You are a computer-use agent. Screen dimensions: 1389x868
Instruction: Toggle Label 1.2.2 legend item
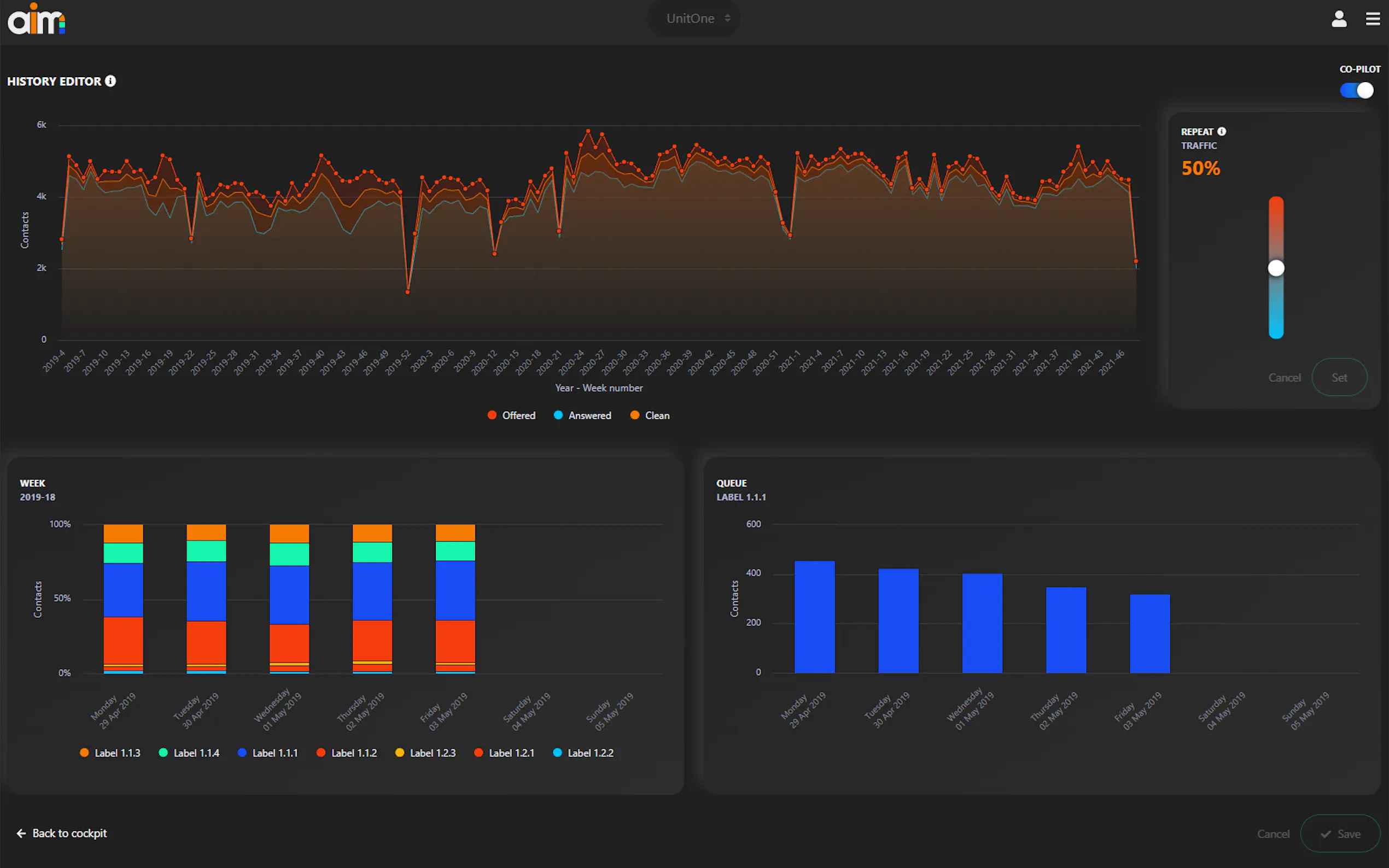[x=583, y=753]
